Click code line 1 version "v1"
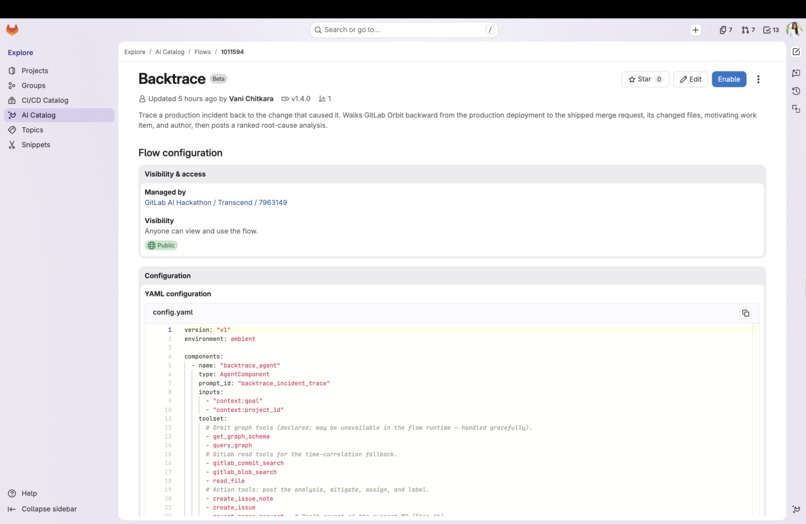 click(208, 330)
